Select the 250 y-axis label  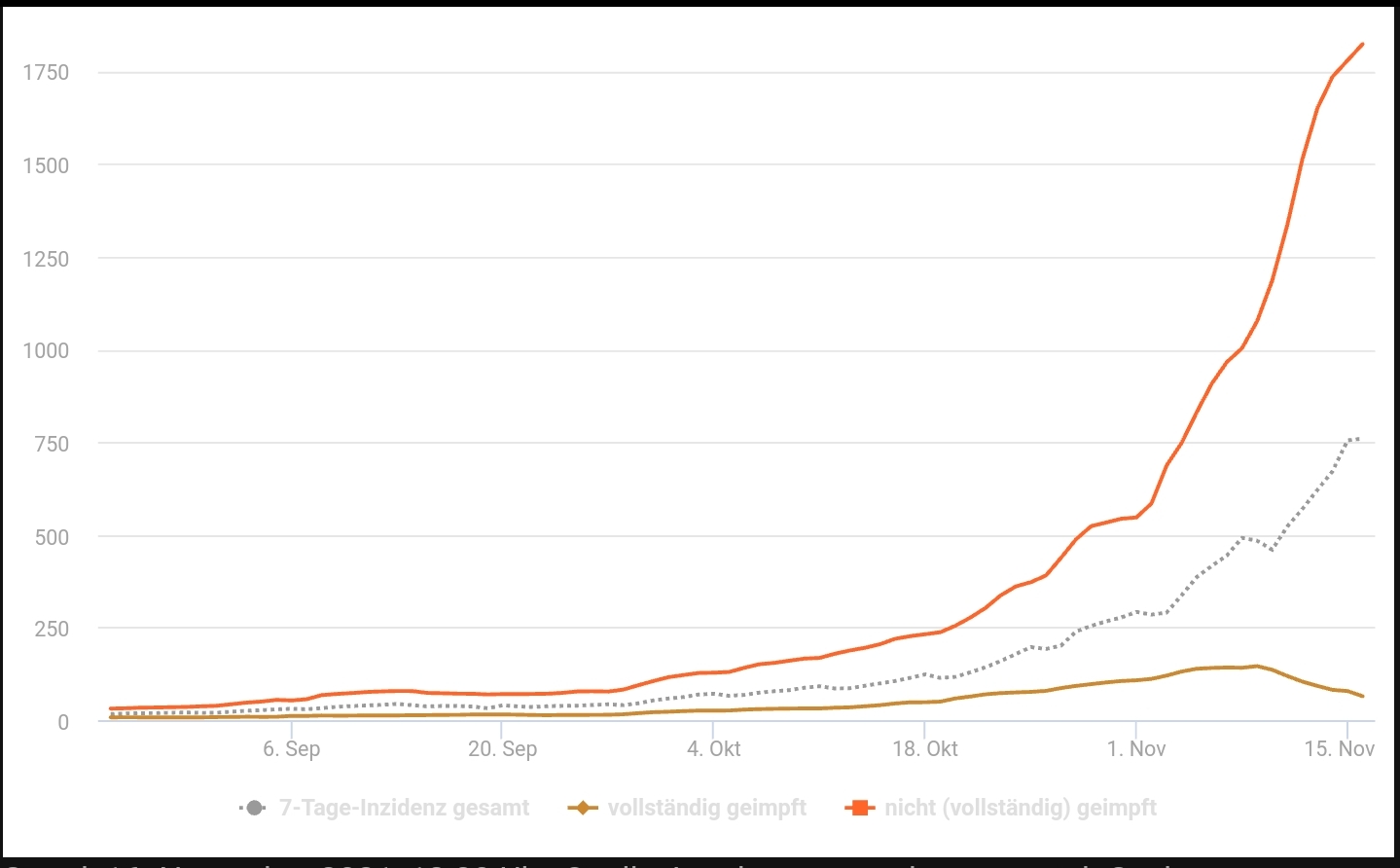pyautogui.click(x=53, y=630)
